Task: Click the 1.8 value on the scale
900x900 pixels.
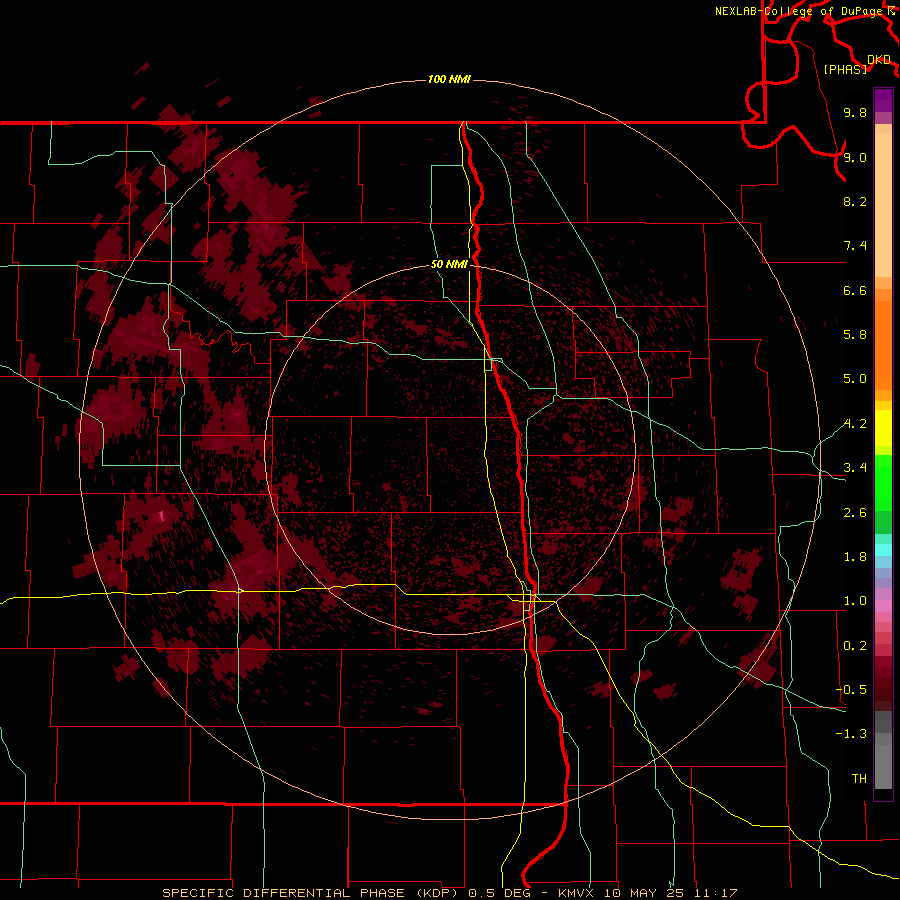Action: coord(855,557)
